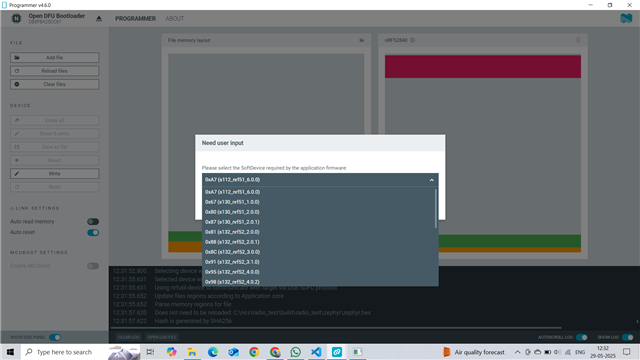
Task: Click the SoftDevice list scrollbar
Action: tap(436, 208)
